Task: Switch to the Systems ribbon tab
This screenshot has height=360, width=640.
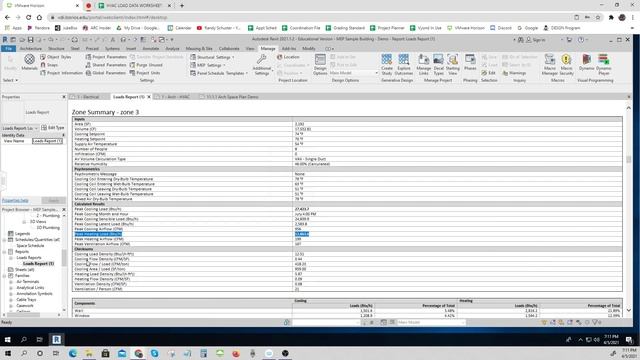Action: pos(112,49)
